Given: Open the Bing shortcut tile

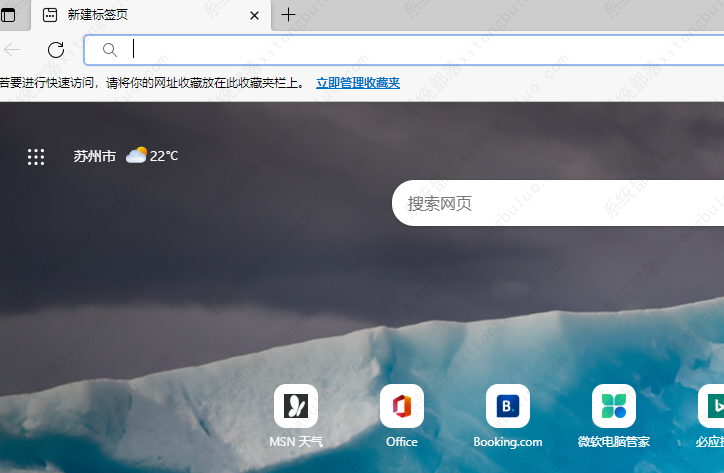Looking at the screenshot, I should point(711,406).
